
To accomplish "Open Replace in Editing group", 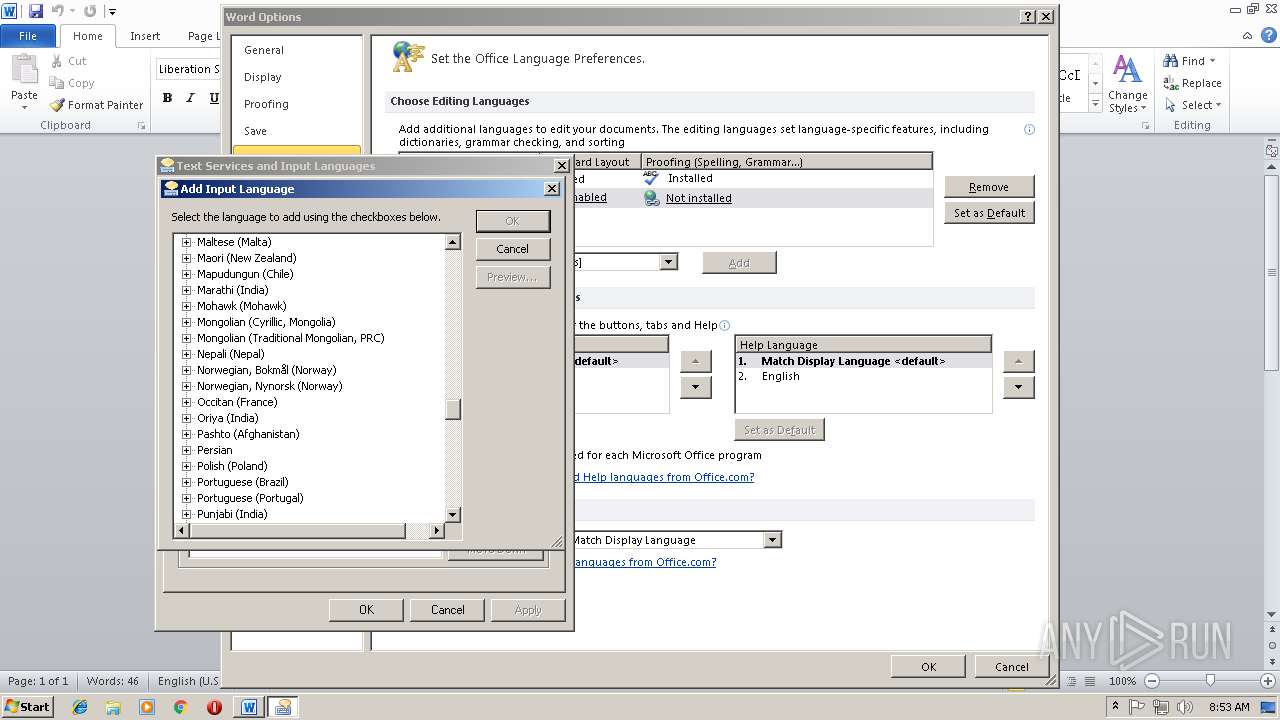I will (1192, 83).
